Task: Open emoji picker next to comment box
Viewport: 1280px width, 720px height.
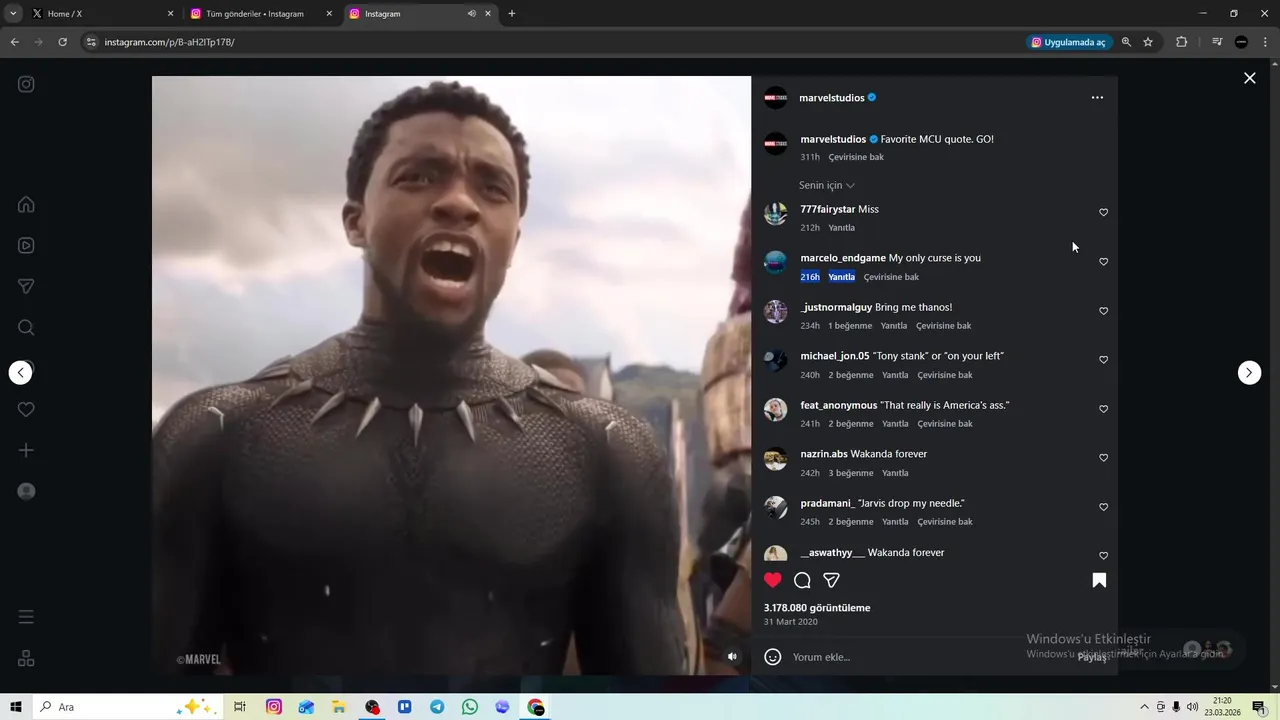Action: coord(772,657)
